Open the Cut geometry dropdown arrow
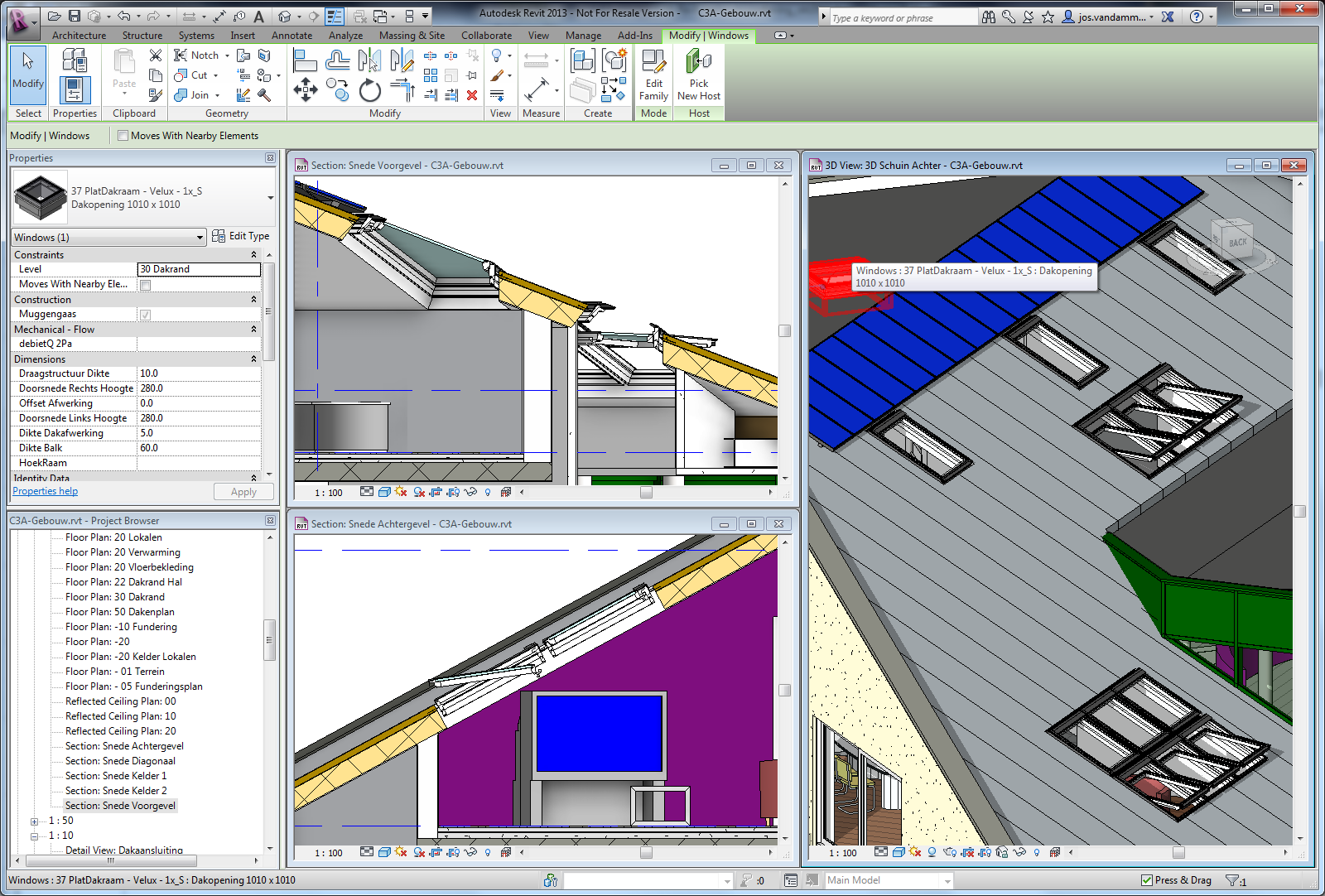This screenshot has height=896, width=1325. pos(215,75)
